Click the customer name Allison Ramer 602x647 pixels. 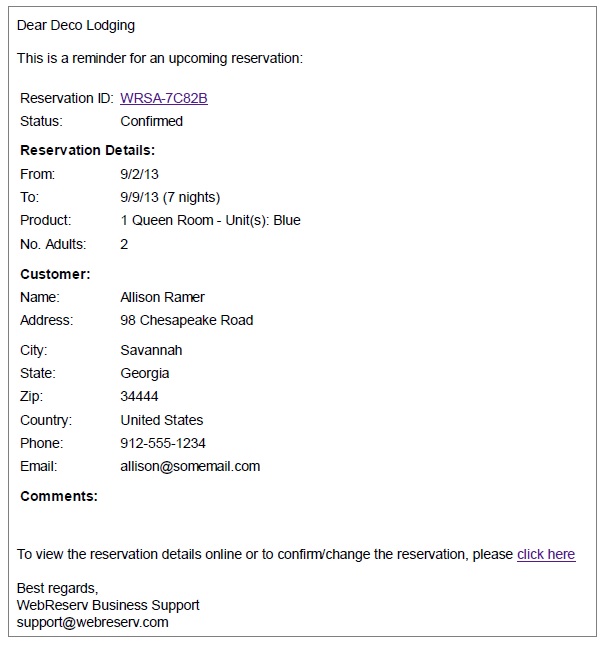pyautogui.click(x=163, y=297)
